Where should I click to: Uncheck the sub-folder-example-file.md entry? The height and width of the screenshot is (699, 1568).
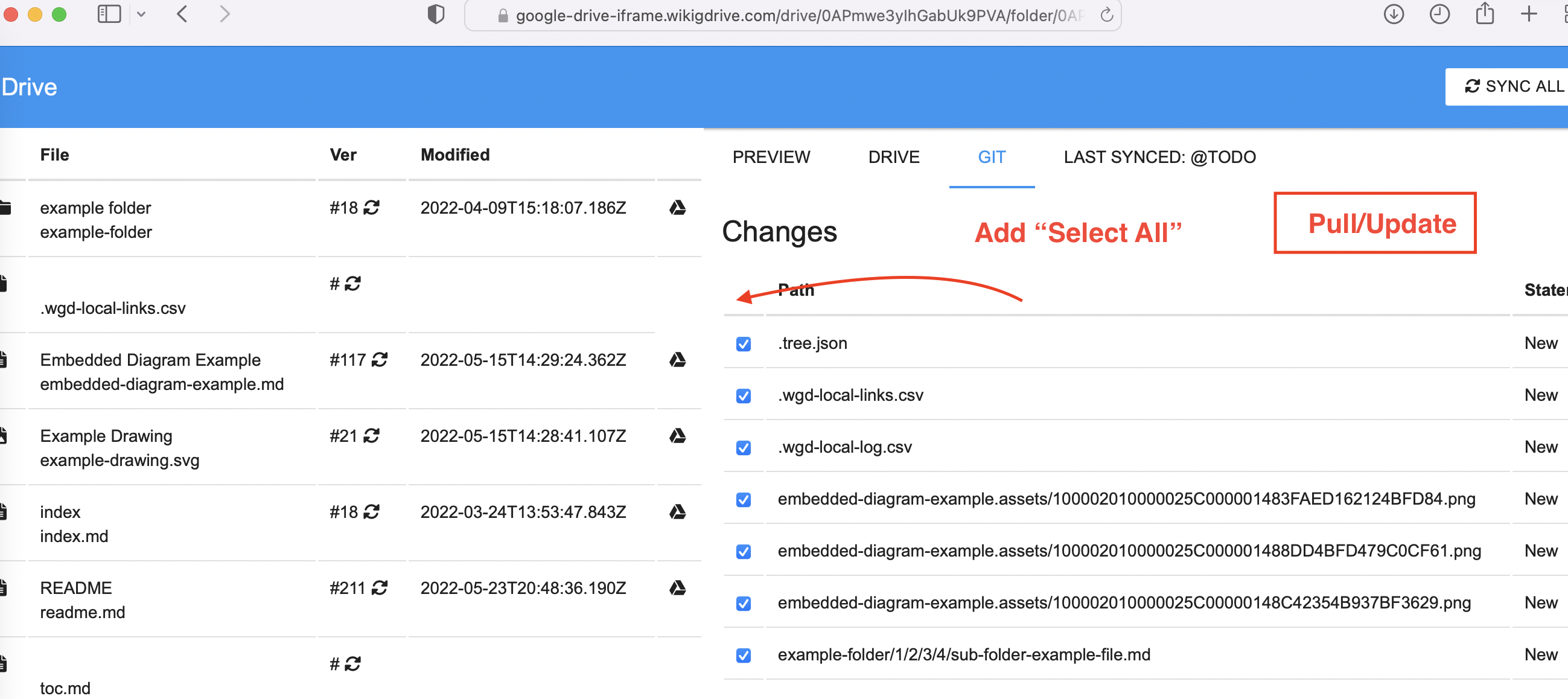point(743,656)
